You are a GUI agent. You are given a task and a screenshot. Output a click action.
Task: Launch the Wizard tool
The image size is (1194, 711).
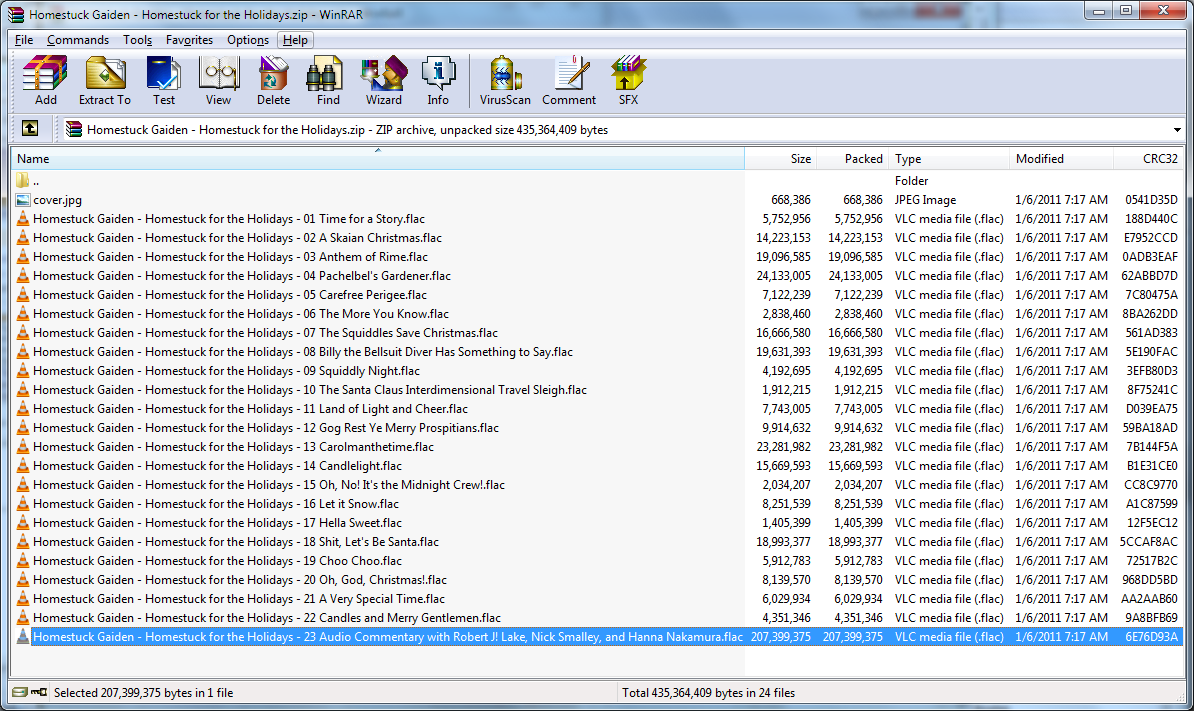383,80
